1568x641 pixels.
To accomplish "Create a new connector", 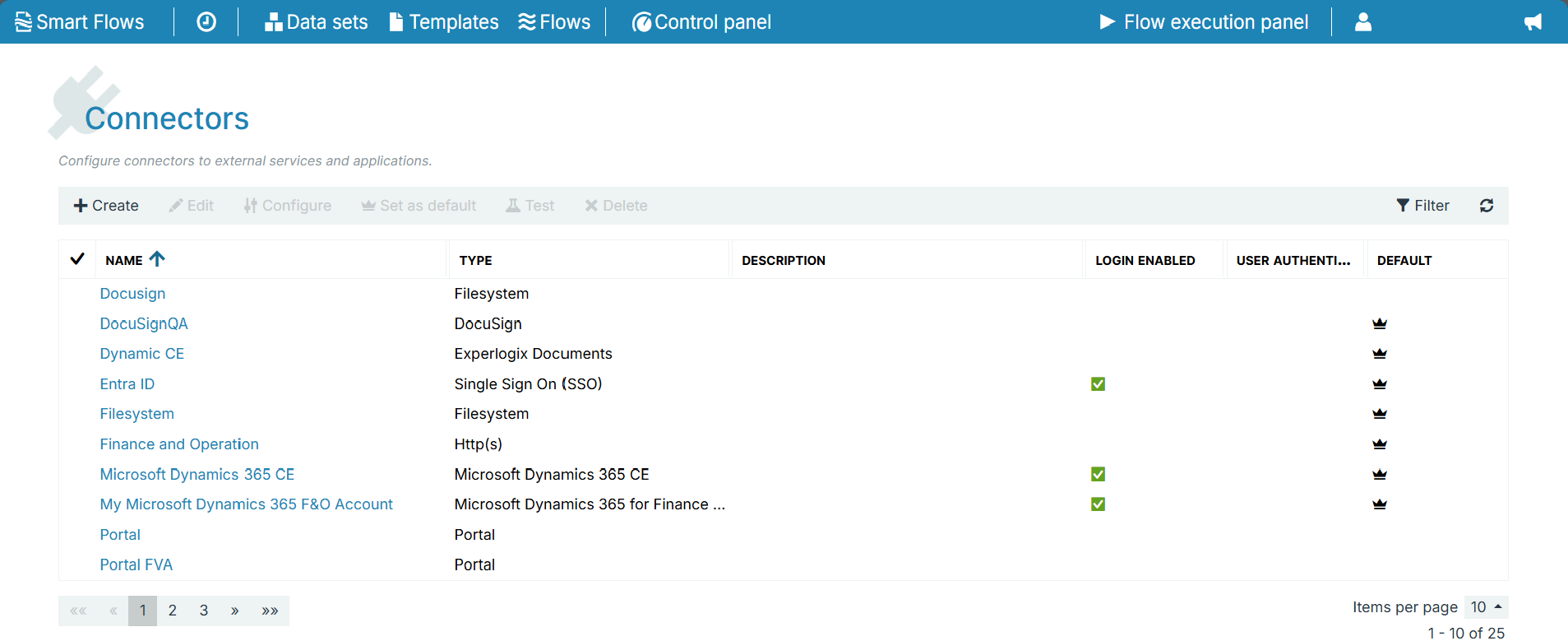I will 106,206.
